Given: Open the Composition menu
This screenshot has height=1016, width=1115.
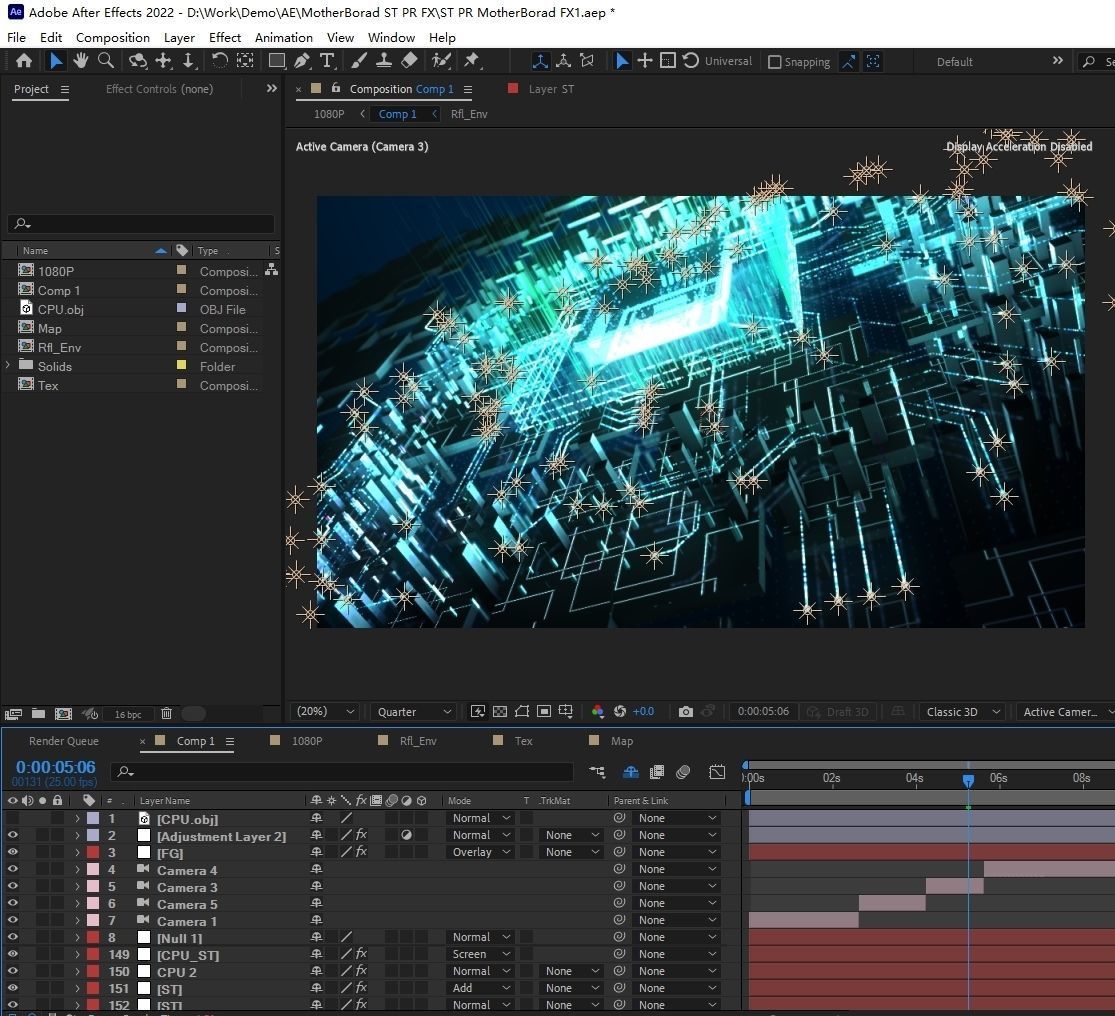Looking at the screenshot, I should click(112, 38).
